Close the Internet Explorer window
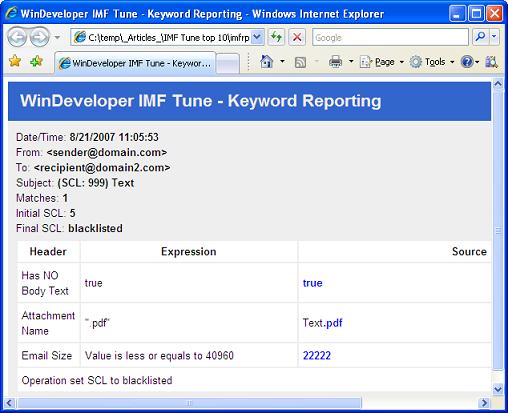Screen dimensions: 508x413 (495, 14)
